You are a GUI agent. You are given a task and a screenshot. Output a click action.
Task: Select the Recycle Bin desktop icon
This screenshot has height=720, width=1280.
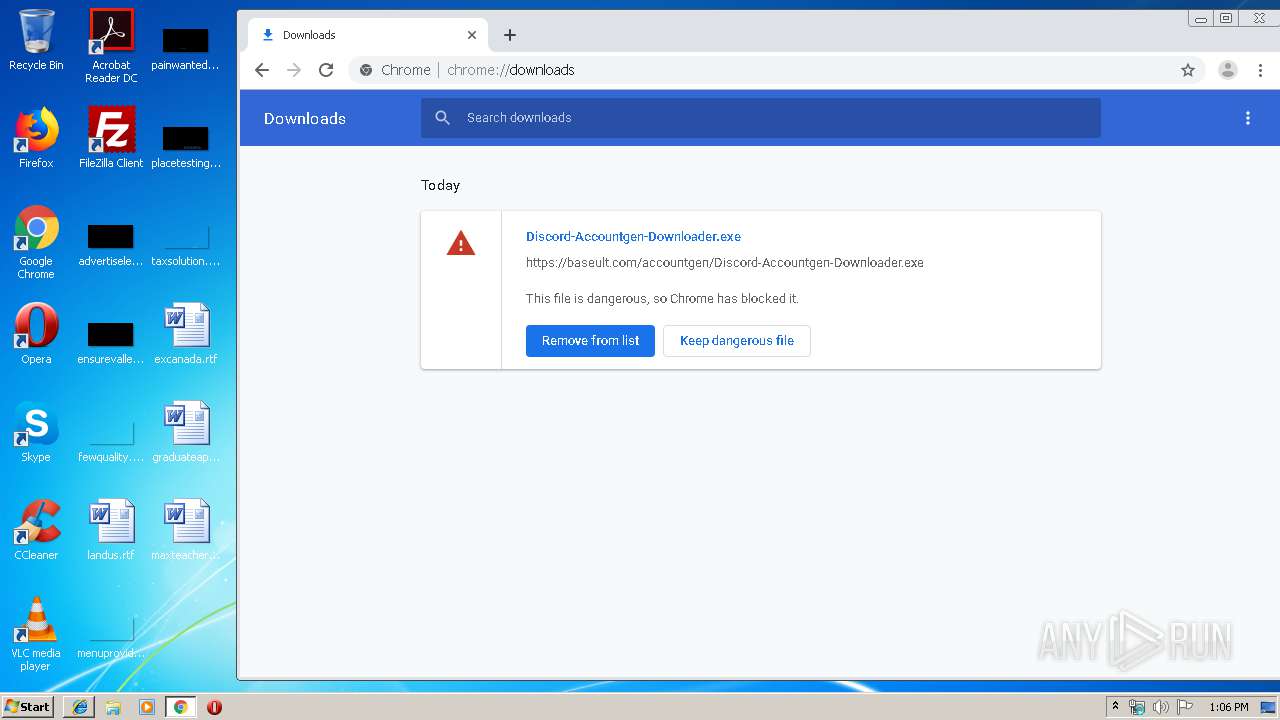click(36, 41)
